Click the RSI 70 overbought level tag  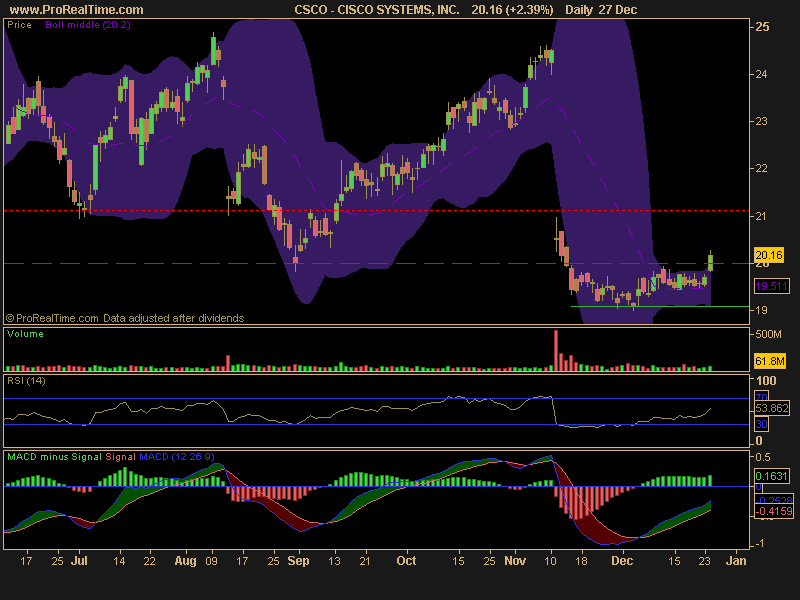click(761, 397)
